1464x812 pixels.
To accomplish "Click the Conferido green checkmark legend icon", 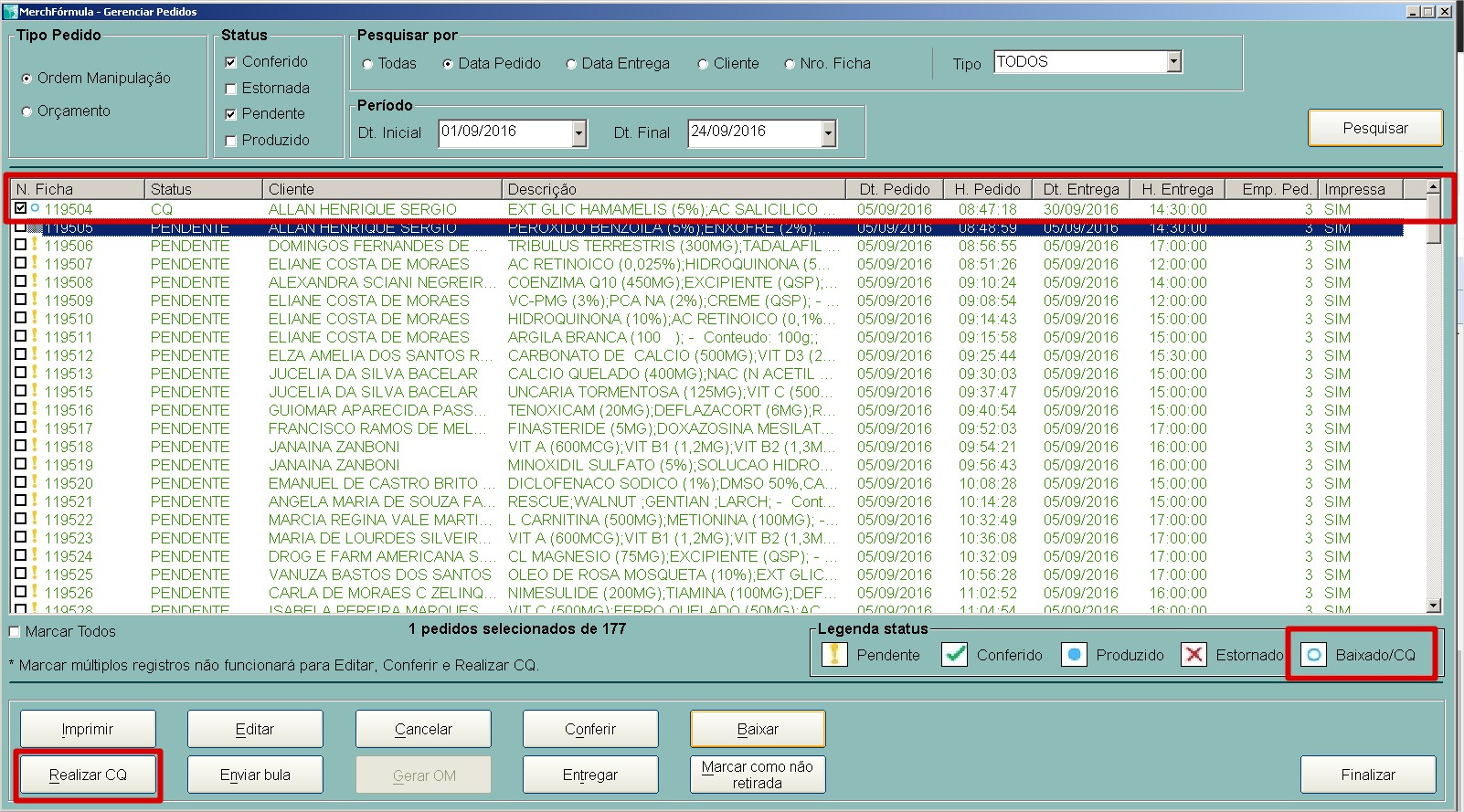I will click(x=954, y=655).
